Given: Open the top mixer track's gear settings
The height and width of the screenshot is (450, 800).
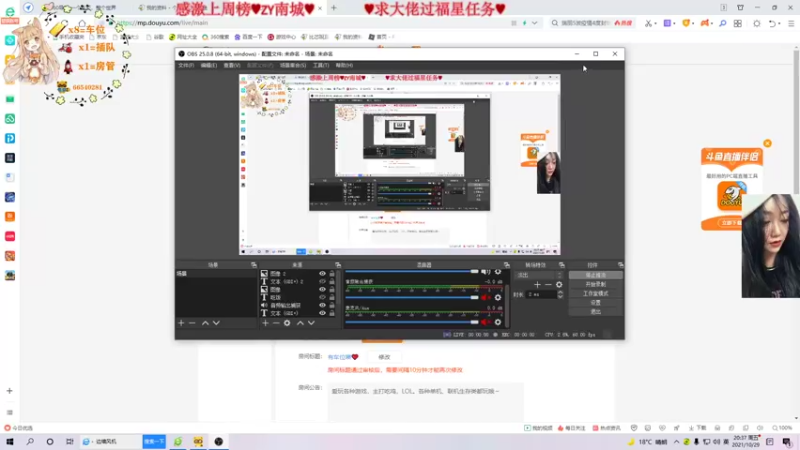Looking at the screenshot, I should [498, 272].
